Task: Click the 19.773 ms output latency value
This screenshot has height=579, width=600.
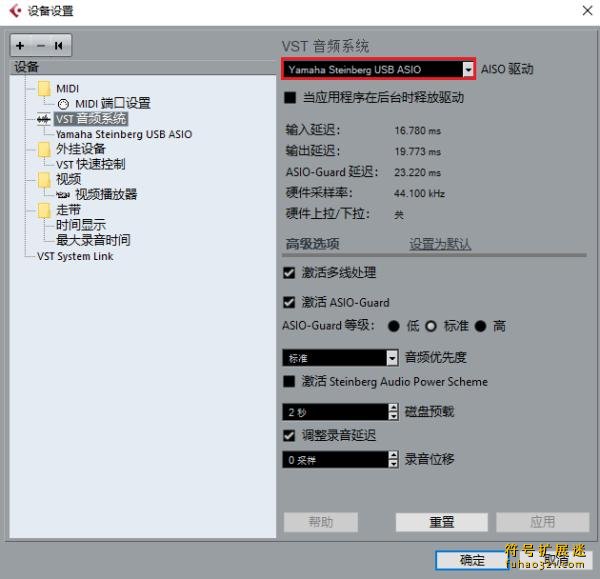Action: point(417,152)
